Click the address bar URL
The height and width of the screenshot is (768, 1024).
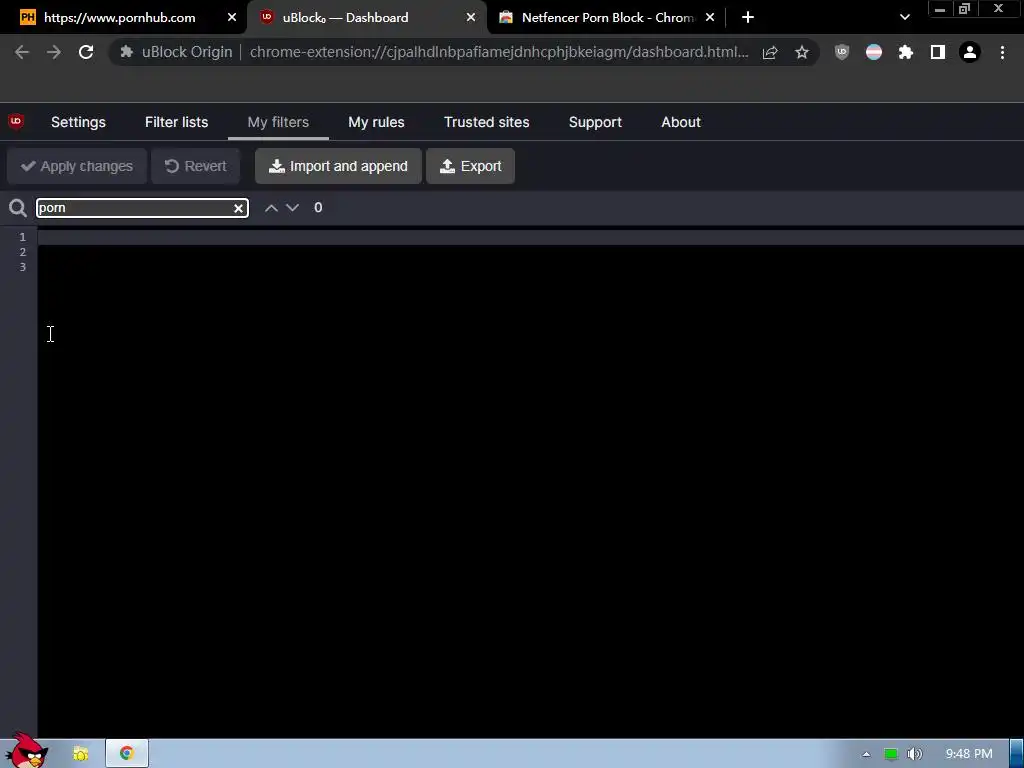pyautogui.click(x=499, y=52)
